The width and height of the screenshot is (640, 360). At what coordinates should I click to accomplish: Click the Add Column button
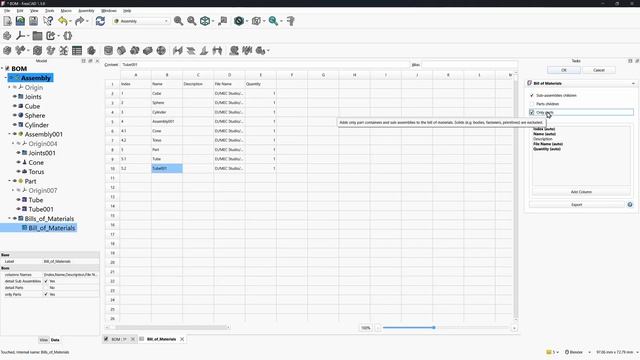(581, 192)
